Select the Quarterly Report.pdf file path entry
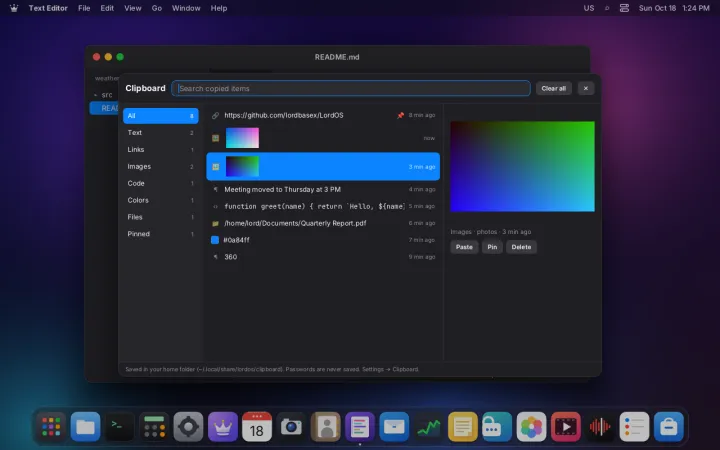Viewport: 720px width, 450px height. (x=323, y=224)
